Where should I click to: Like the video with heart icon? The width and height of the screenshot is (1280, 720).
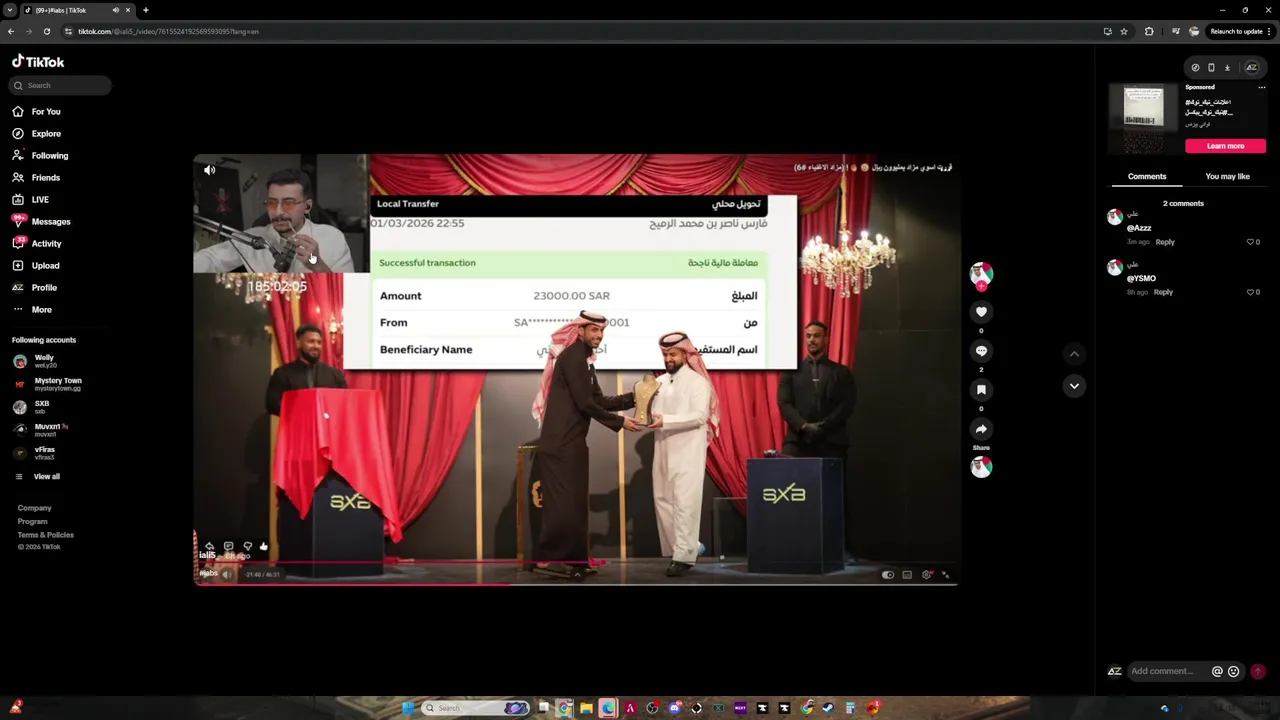(x=981, y=312)
